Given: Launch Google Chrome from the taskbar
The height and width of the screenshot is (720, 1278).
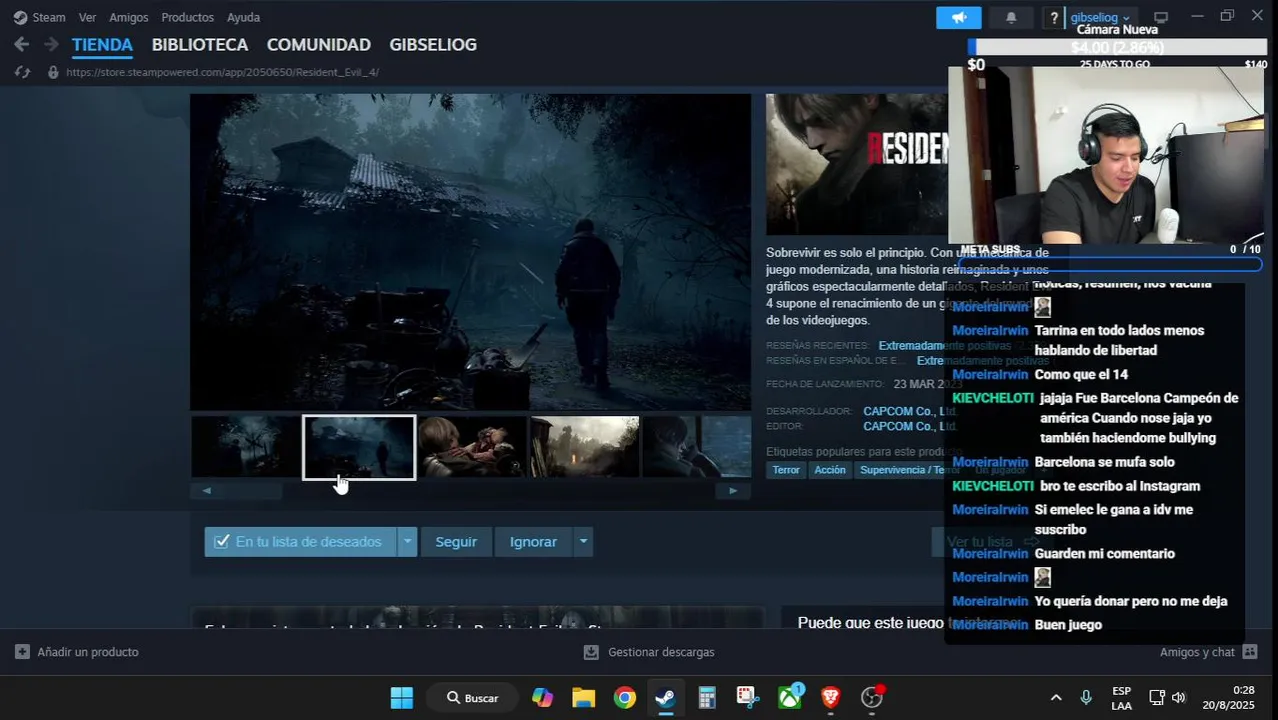Looking at the screenshot, I should pyautogui.click(x=625, y=698).
